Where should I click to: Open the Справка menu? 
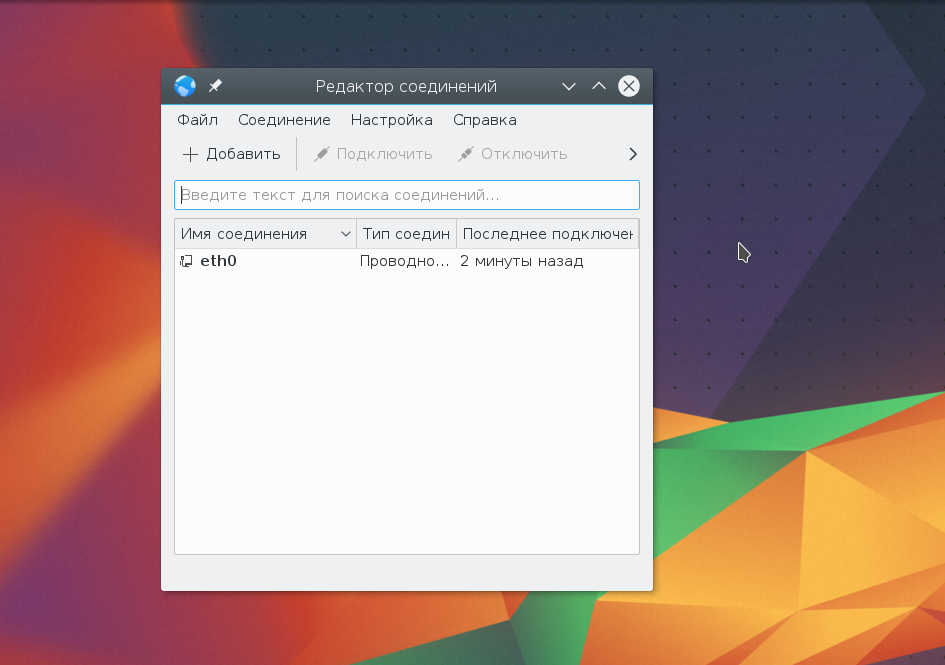484,120
